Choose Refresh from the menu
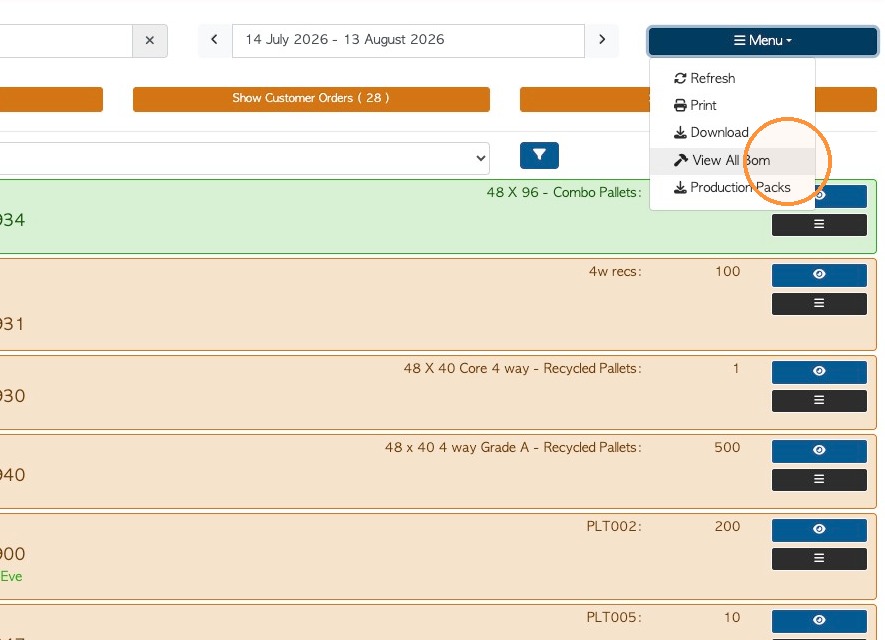Image resolution: width=885 pixels, height=640 pixels. click(x=732, y=78)
